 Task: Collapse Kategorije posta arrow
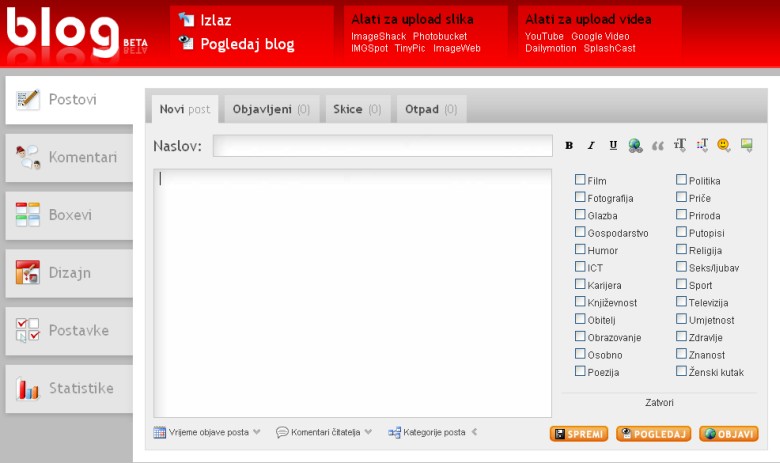[475, 432]
